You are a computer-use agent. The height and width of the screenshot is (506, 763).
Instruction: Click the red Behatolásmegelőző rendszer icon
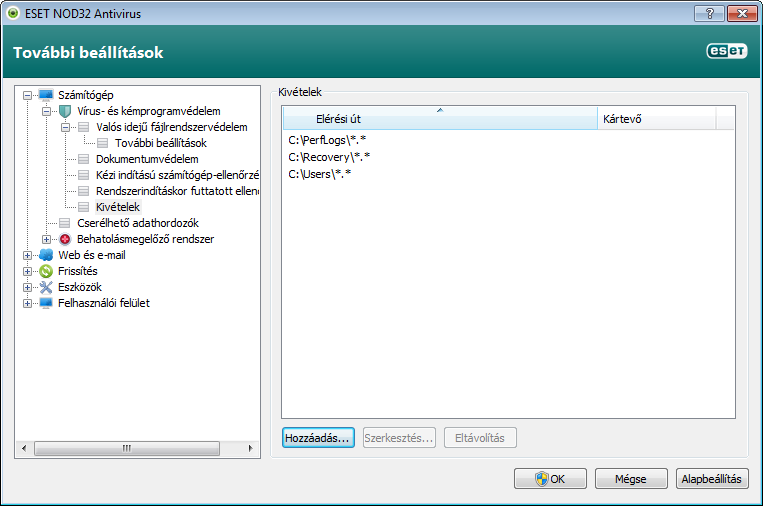click(65, 239)
